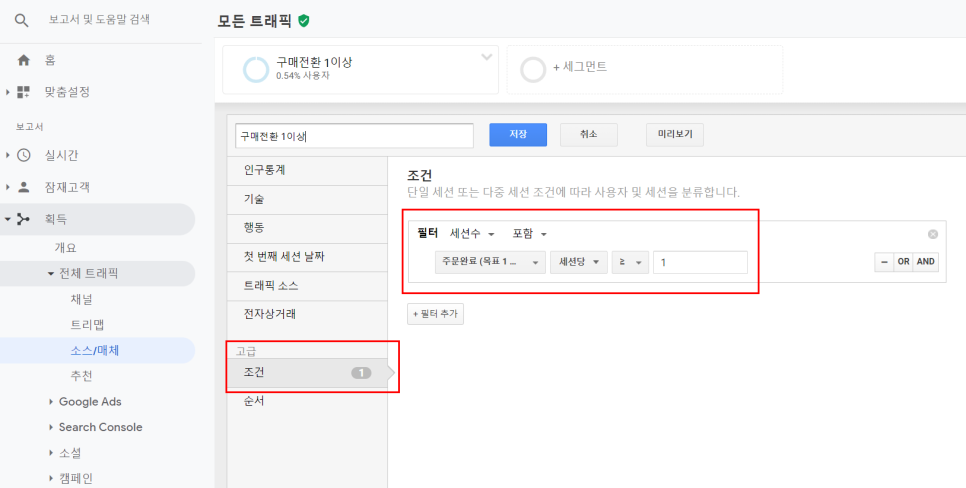
Task: Click the 획득 acquisition icon
Action: 23,219
